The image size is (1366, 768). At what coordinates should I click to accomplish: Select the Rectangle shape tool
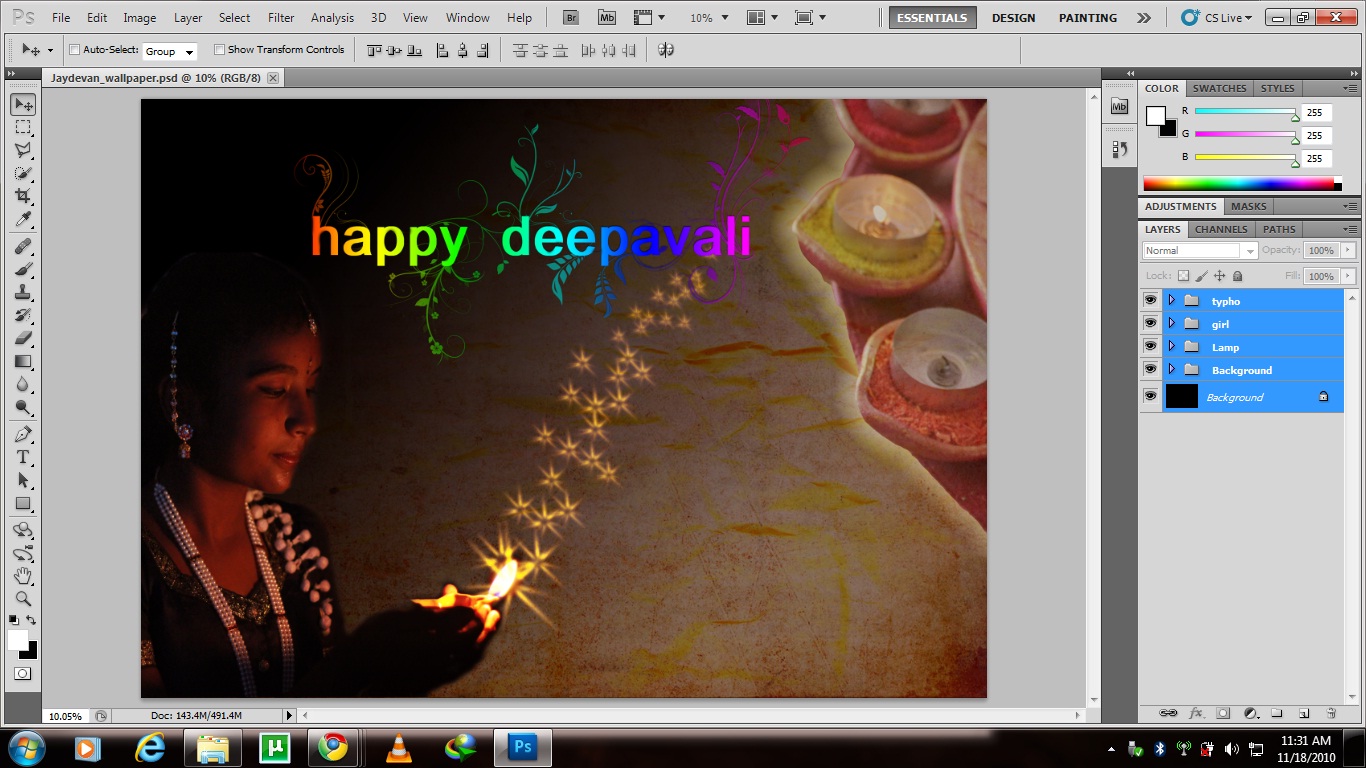tap(23, 504)
